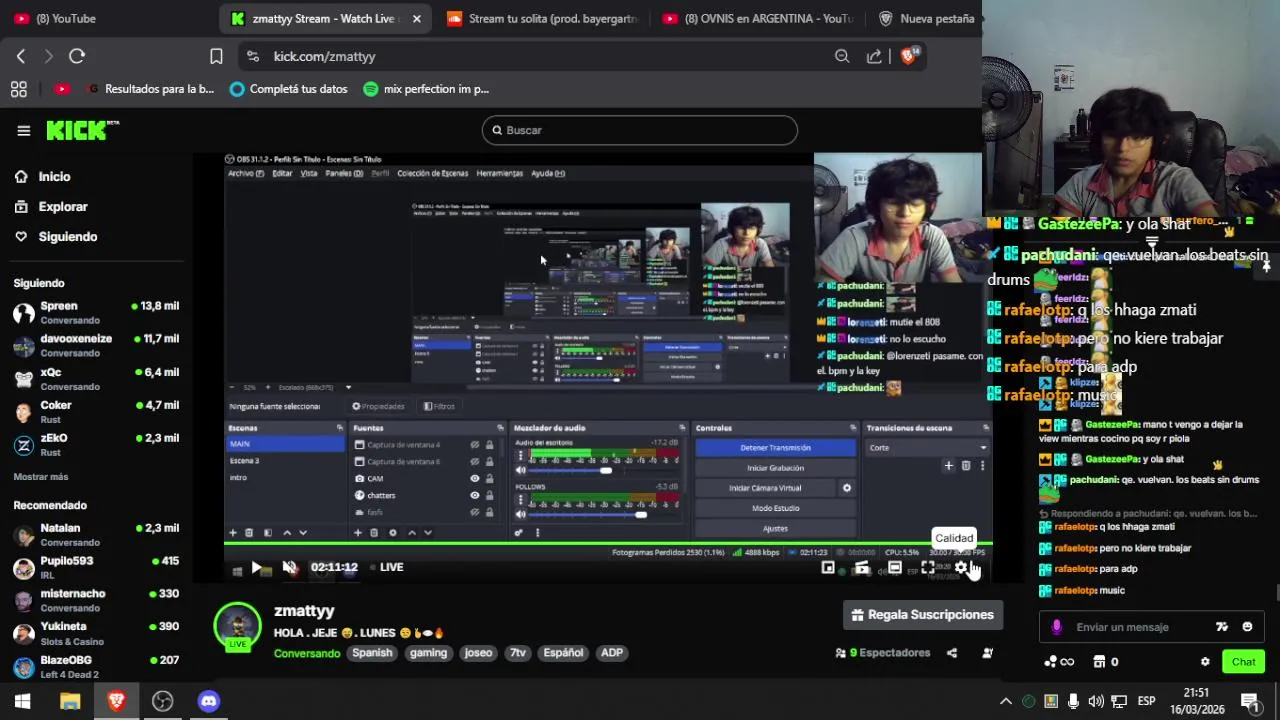
Task: Open the emoji picker in chat
Action: 1247,627
